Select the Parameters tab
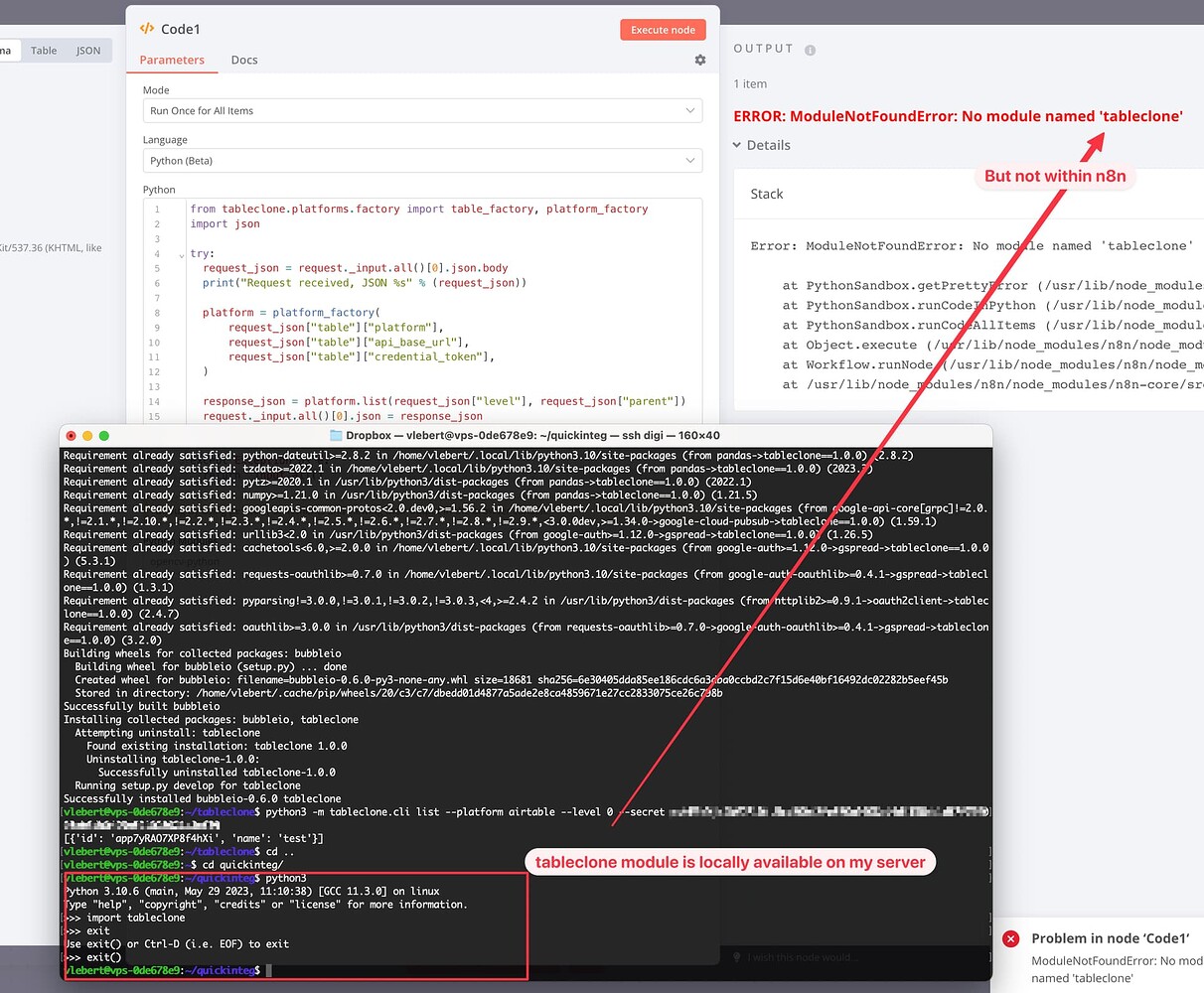This screenshot has height=993, width=1204. [172, 60]
